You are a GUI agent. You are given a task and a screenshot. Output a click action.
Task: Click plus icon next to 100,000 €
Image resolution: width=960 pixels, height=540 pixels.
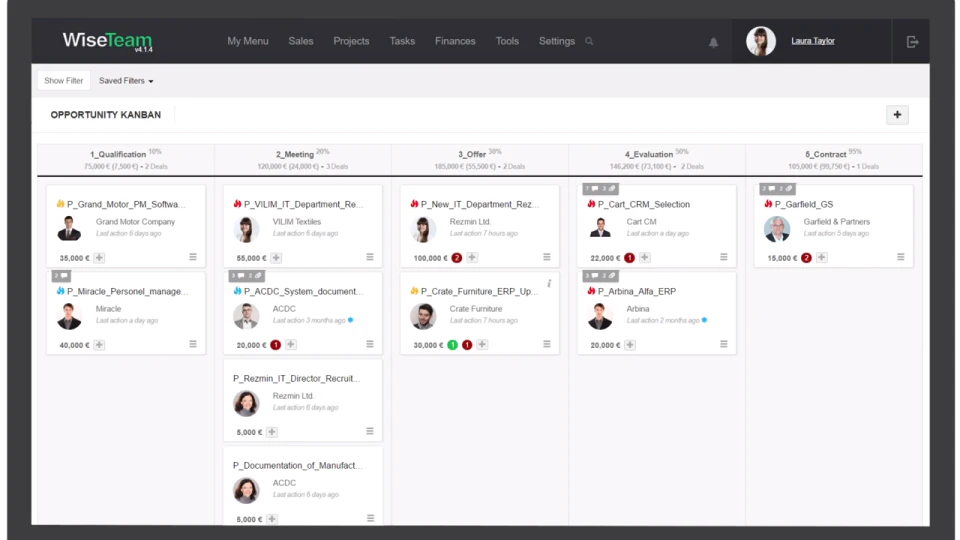pos(471,258)
